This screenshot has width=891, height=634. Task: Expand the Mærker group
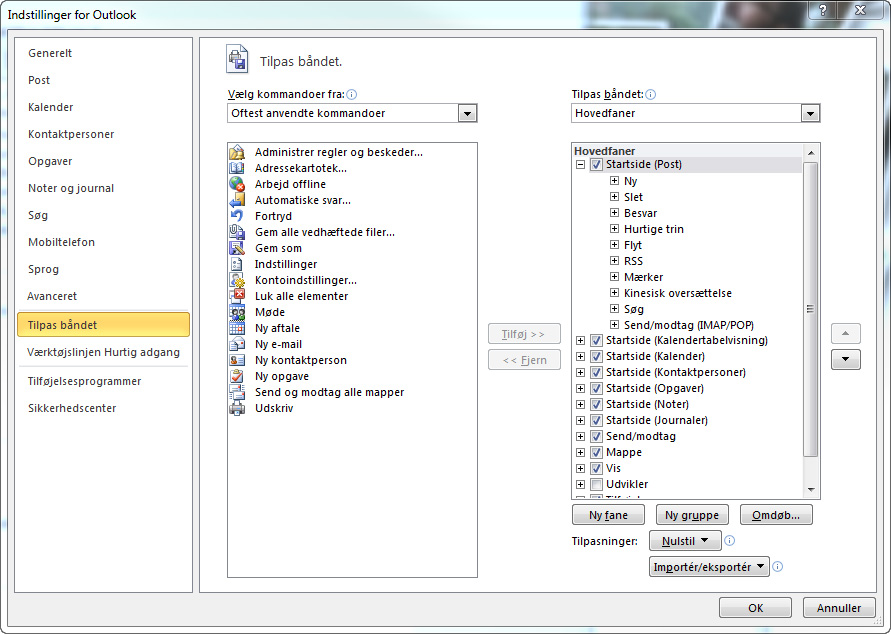pyautogui.click(x=614, y=277)
